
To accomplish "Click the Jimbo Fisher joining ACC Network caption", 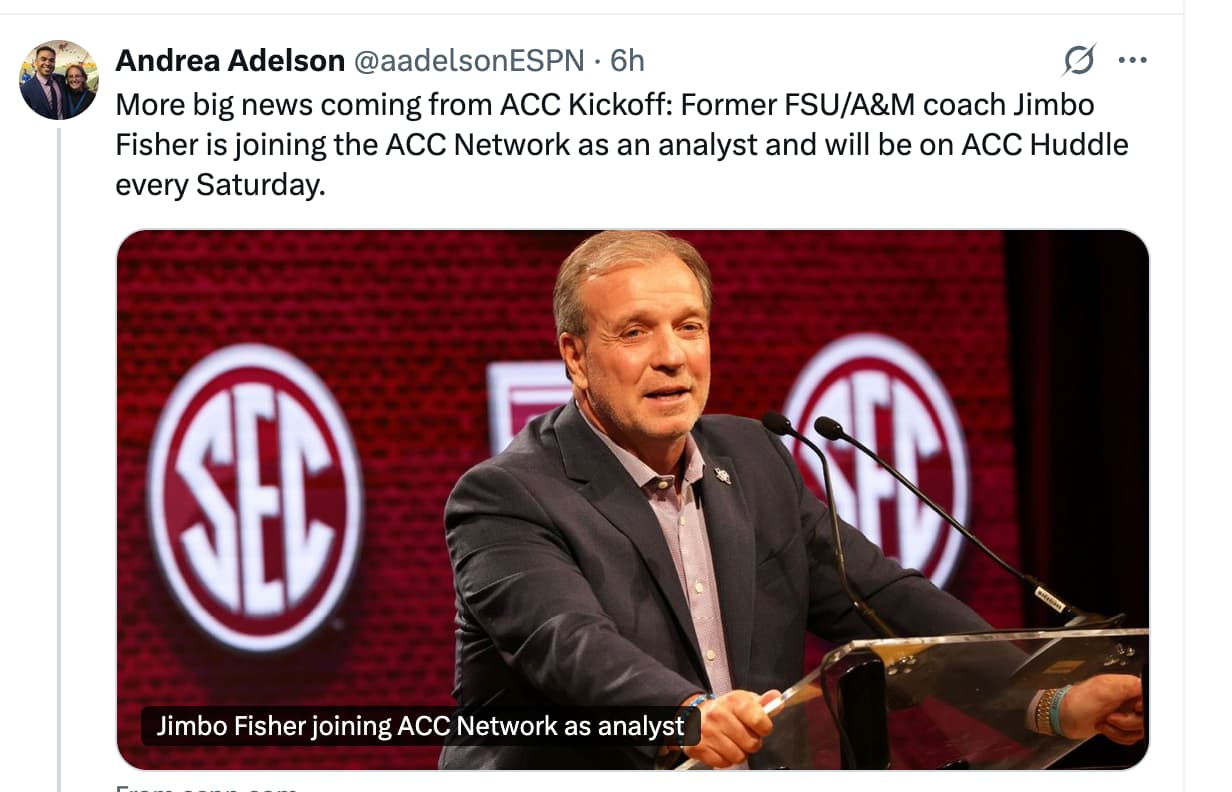I will click(x=420, y=726).
